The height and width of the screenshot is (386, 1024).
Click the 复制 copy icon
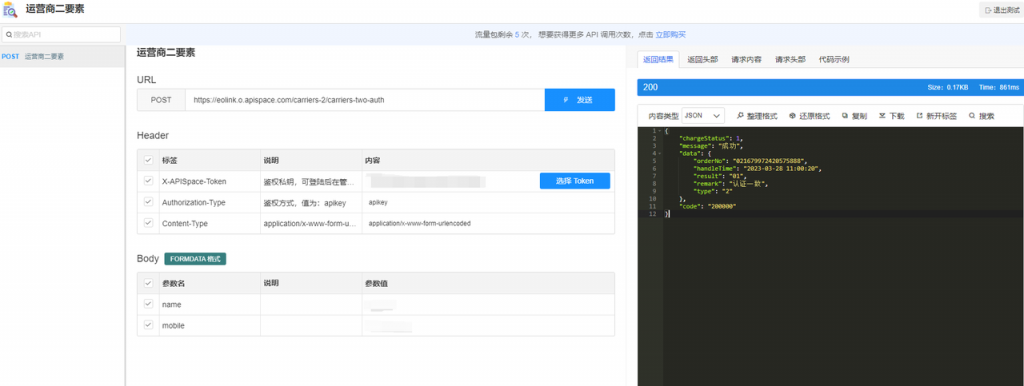tap(844, 116)
